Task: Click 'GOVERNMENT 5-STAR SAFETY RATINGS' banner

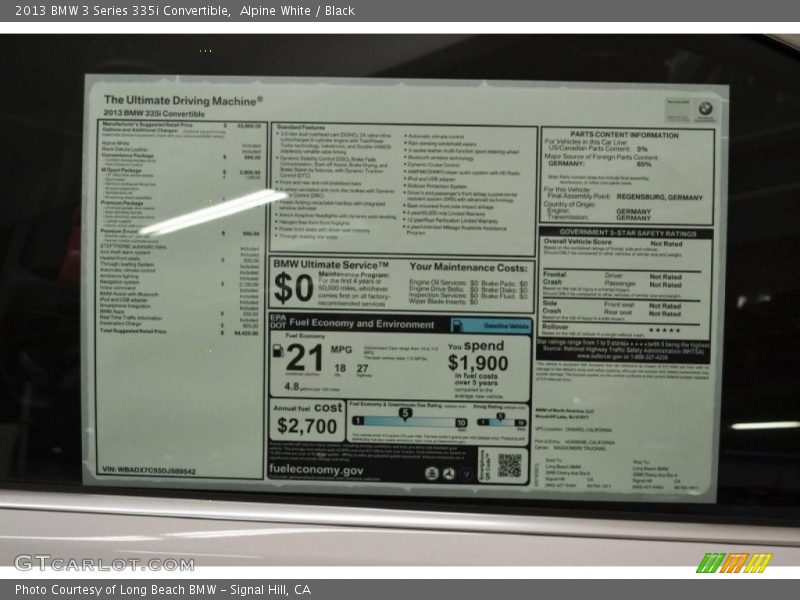Action: pos(628,233)
